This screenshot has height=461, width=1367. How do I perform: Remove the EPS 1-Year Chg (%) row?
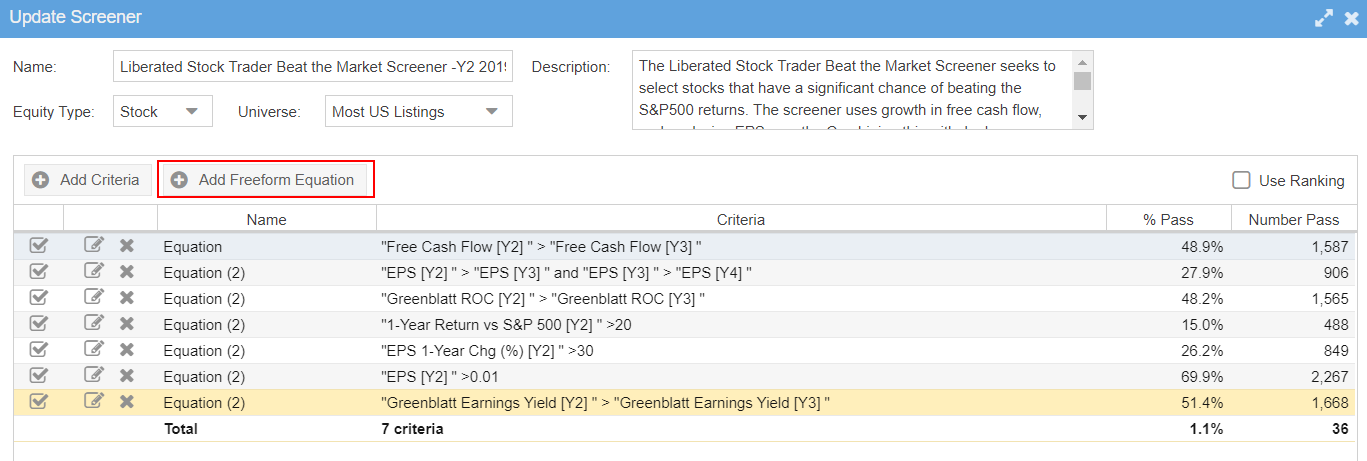127,350
